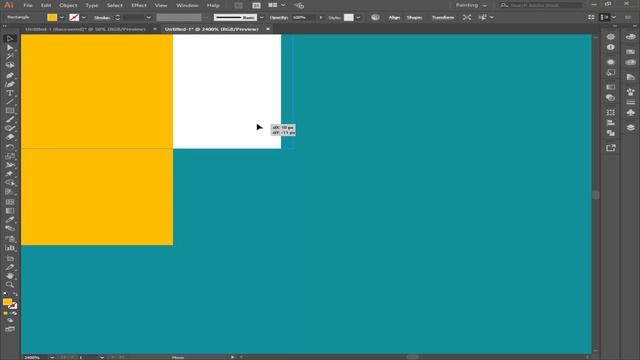This screenshot has width=640, height=360.
Task: Open the Asset Export panel icon
Action: click(611, 148)
